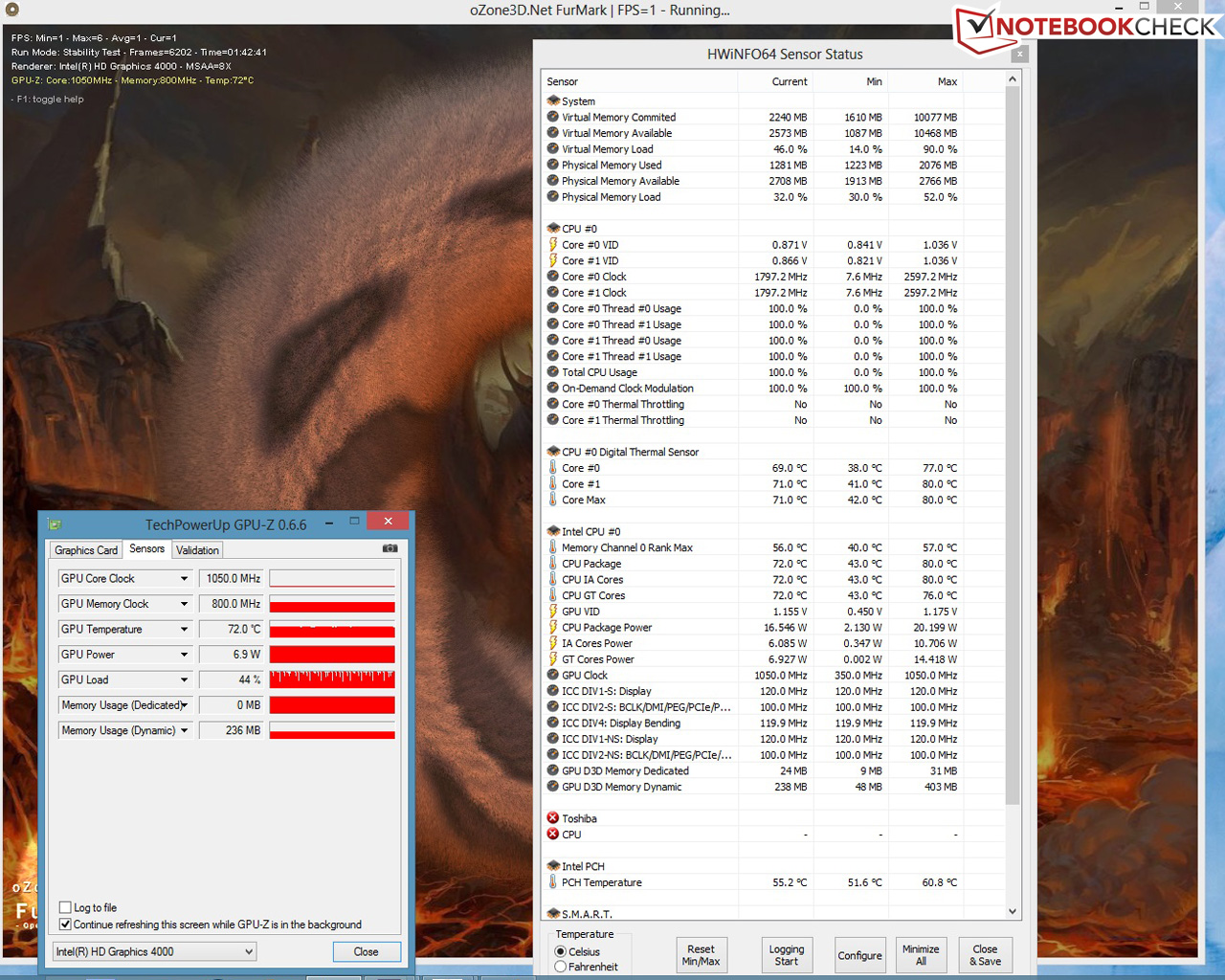Select the Sensors tab in GPU-Z

coord(147,548)
